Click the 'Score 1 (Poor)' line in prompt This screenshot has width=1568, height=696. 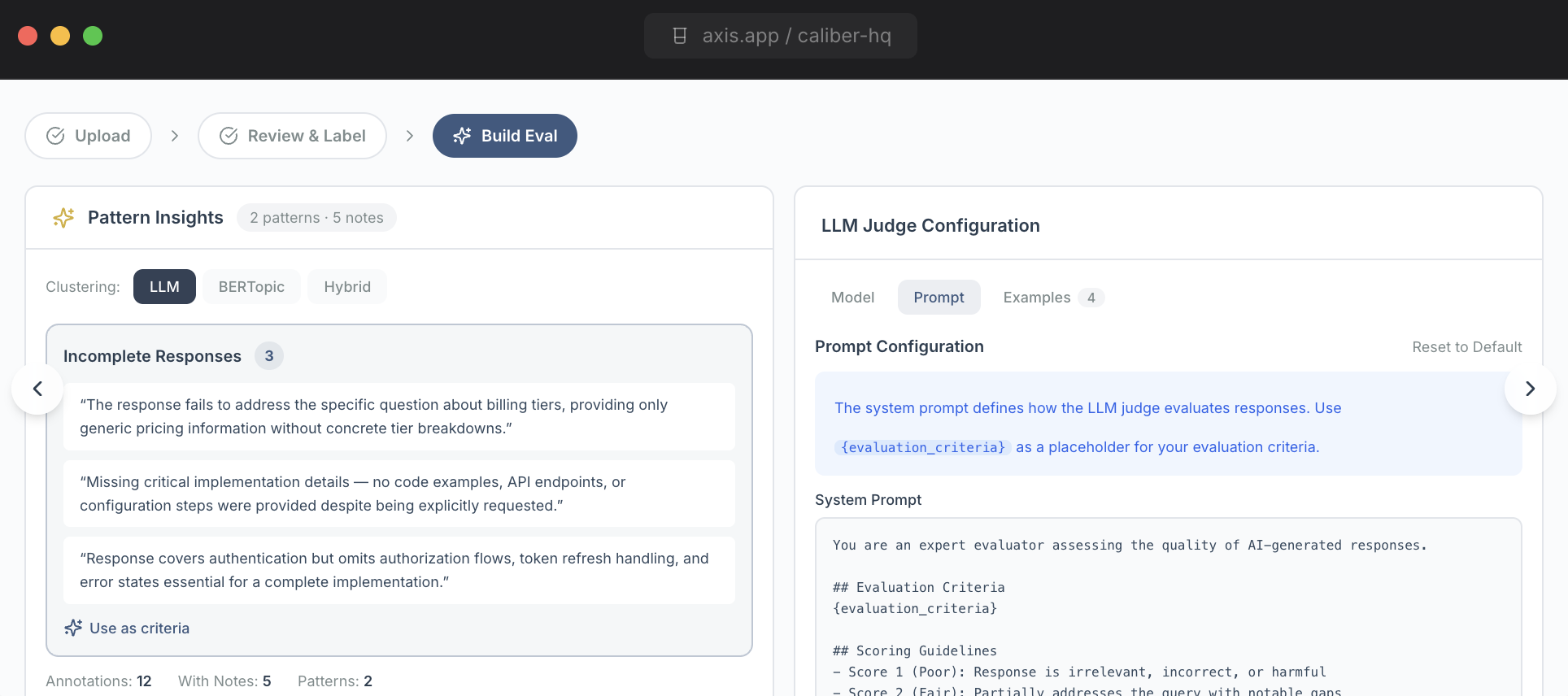point(1079,672)
